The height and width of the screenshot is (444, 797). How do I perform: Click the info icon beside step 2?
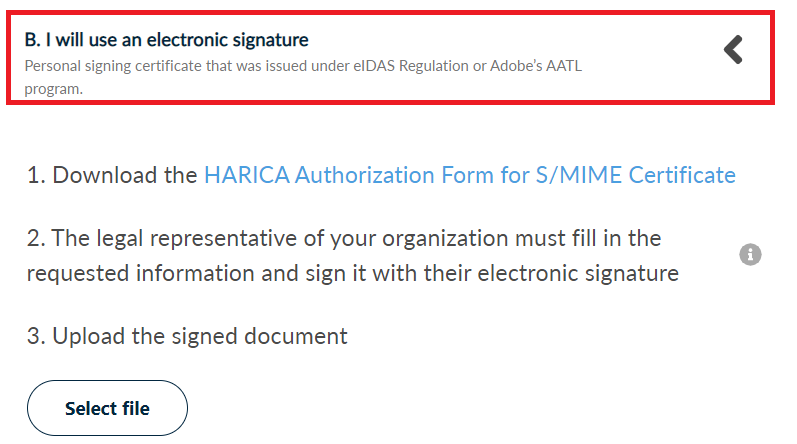coord(750,255)
